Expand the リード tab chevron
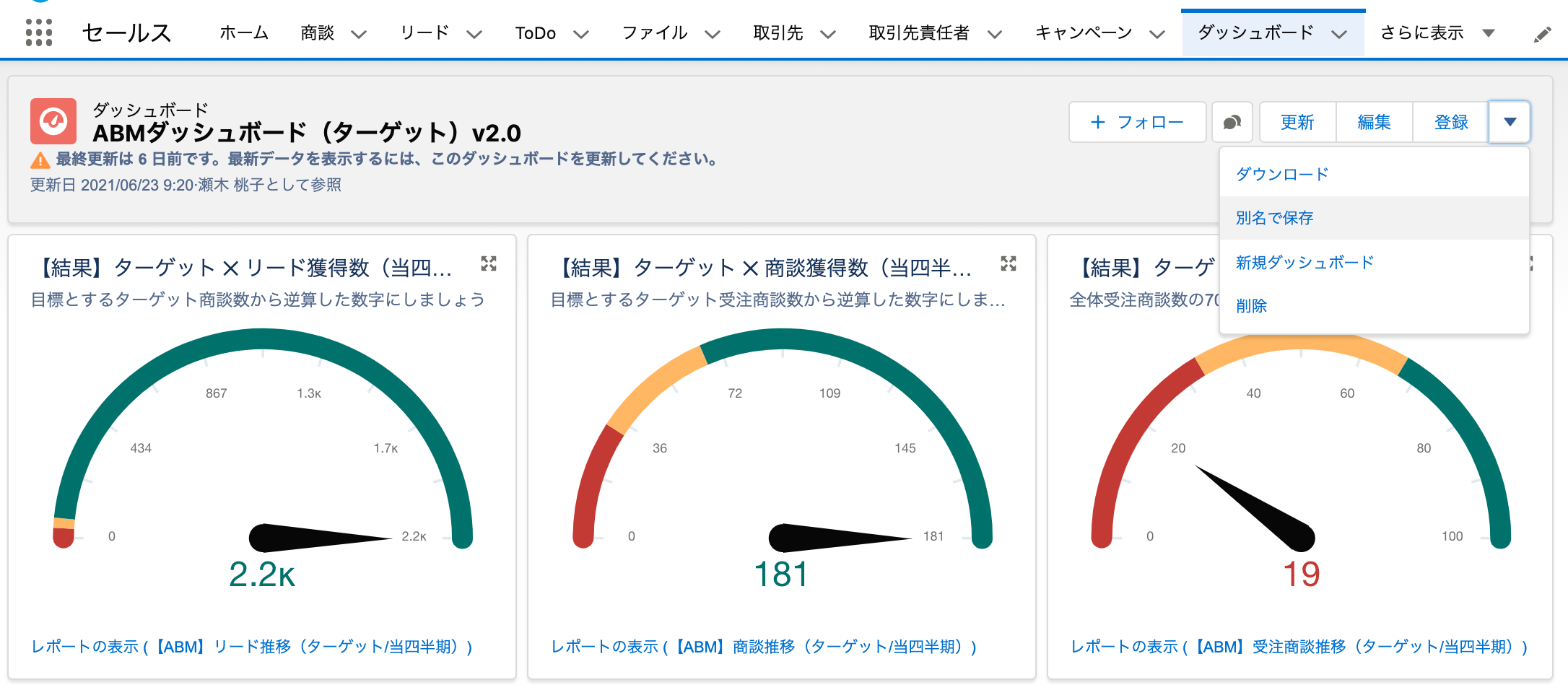The height and width of the screenshot is (690, 1568). [x=474, y=34]
